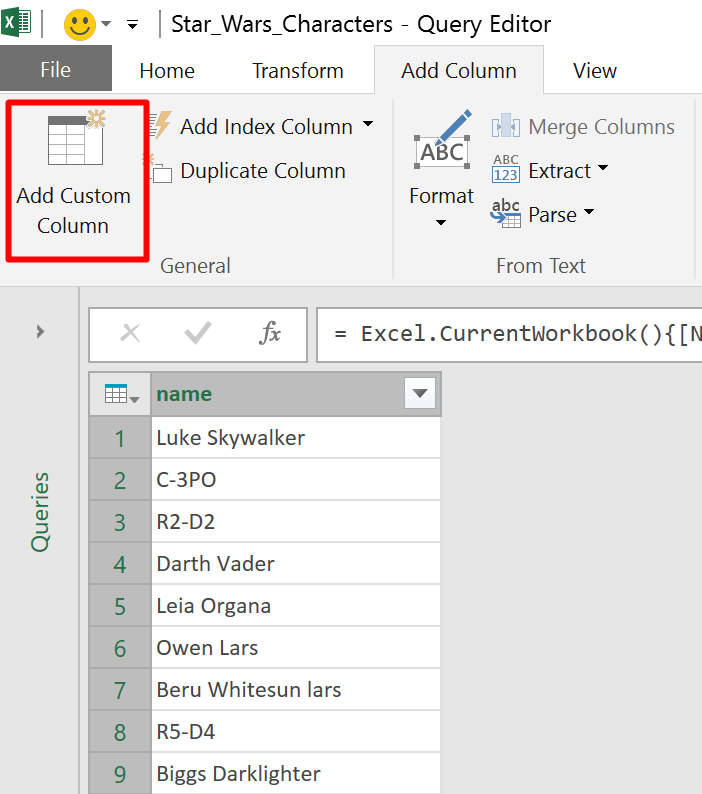The image size is (702, 794).
Task: Open the File tab
Action: pos(56,68)
